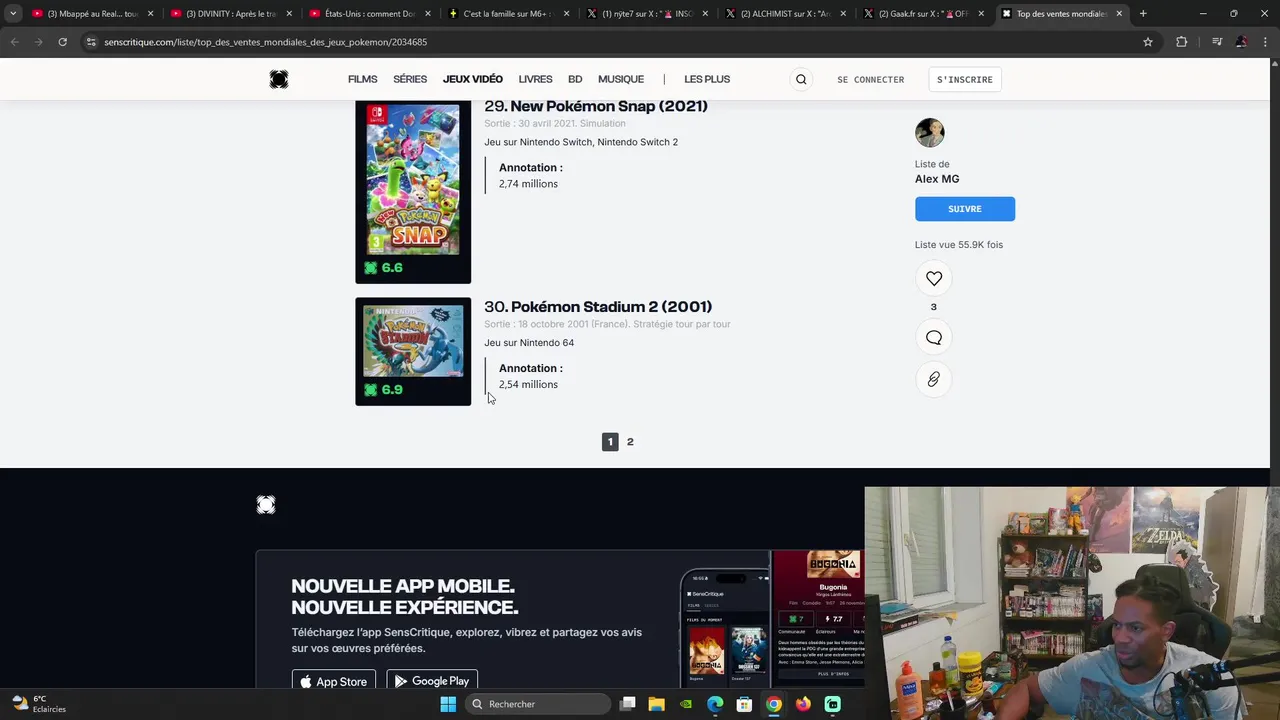
Task: Click 'Jeu sur Nintendo 64' text
Action: click(529, 343)
